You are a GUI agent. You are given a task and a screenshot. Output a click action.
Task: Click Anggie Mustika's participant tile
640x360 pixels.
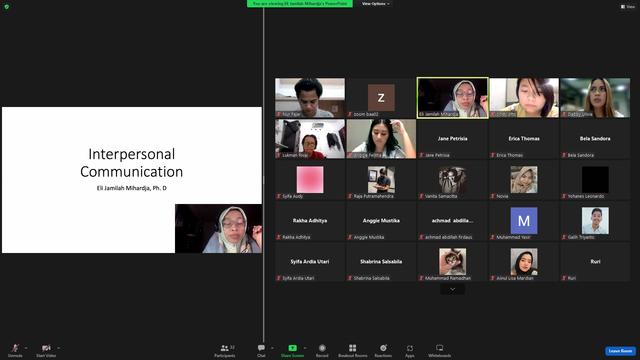[381, 220]
